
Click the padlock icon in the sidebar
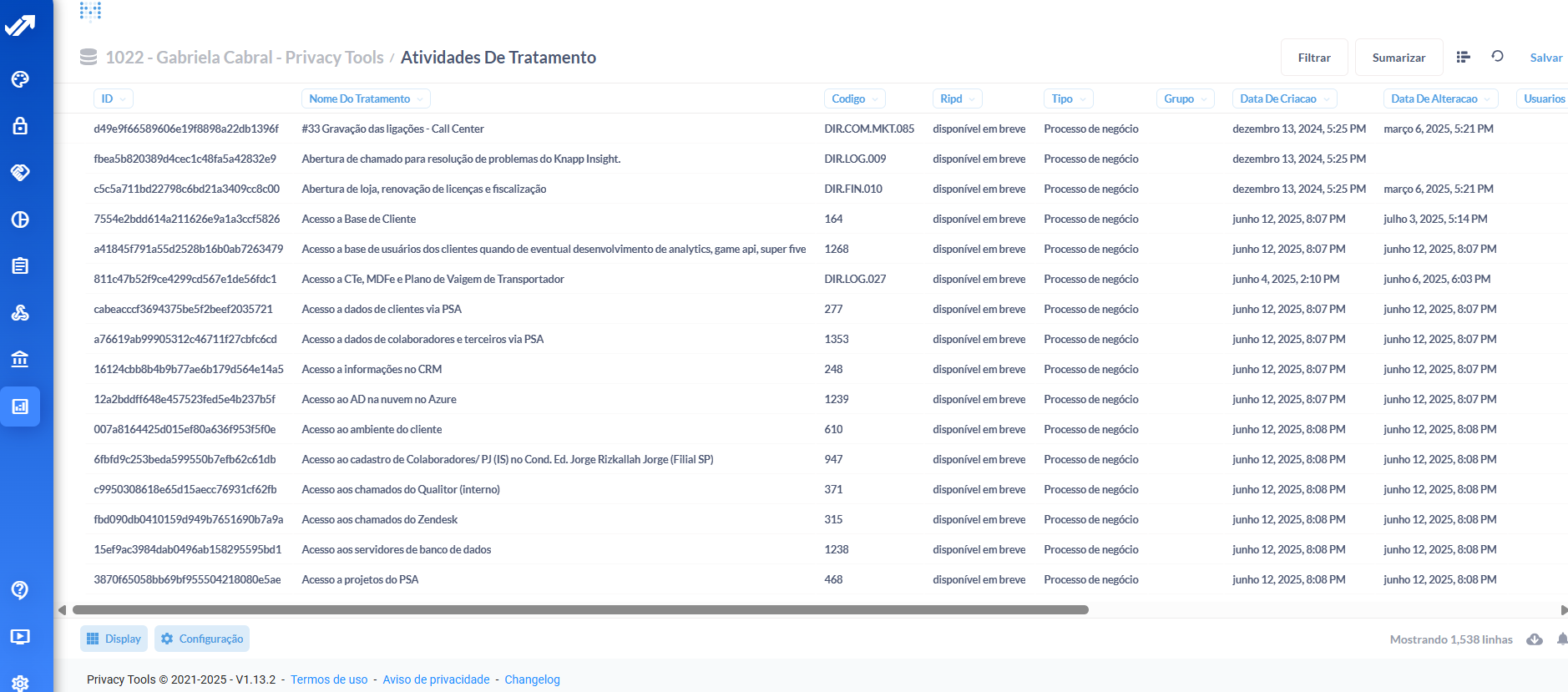[x=20, y=126]
